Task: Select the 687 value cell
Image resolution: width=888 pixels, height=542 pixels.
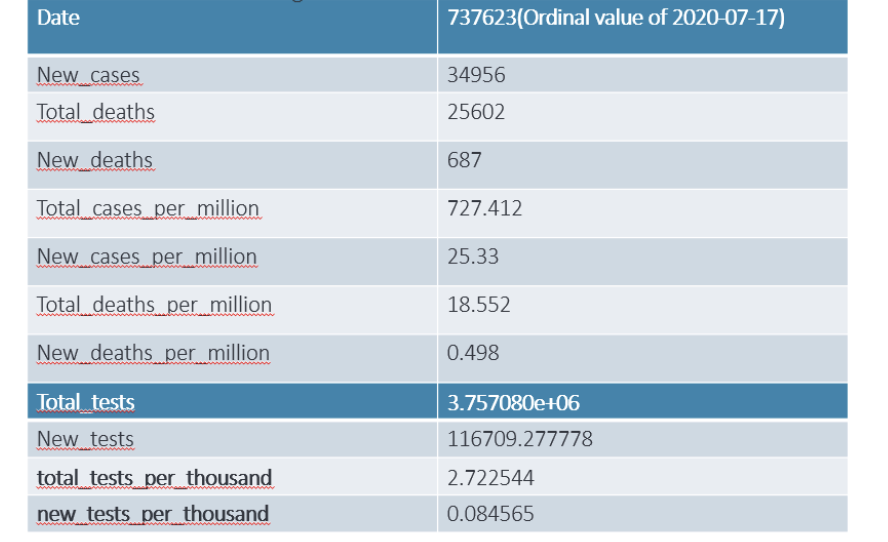Action: pos(464,160)
